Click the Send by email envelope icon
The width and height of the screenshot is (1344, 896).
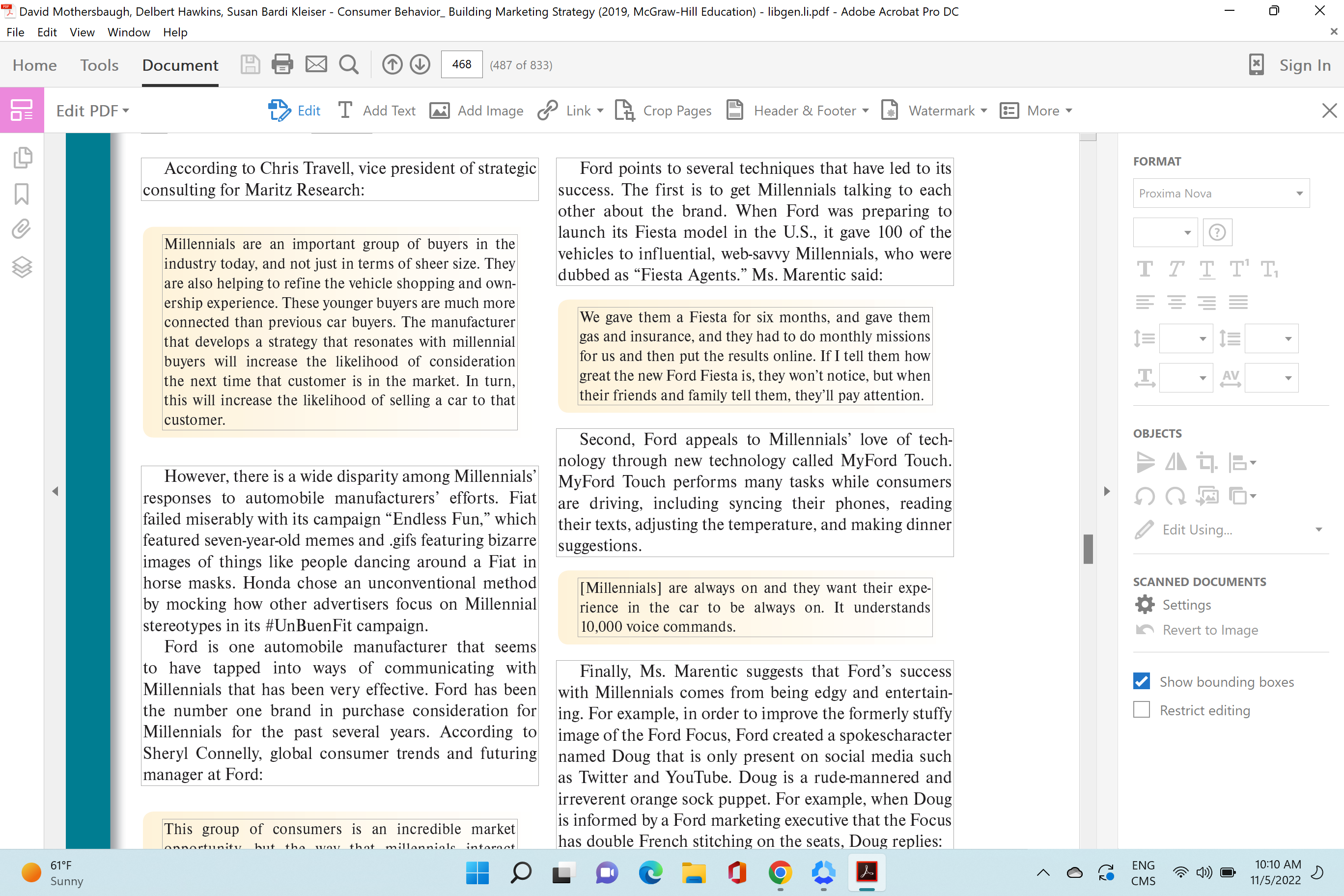pos(316,64)
